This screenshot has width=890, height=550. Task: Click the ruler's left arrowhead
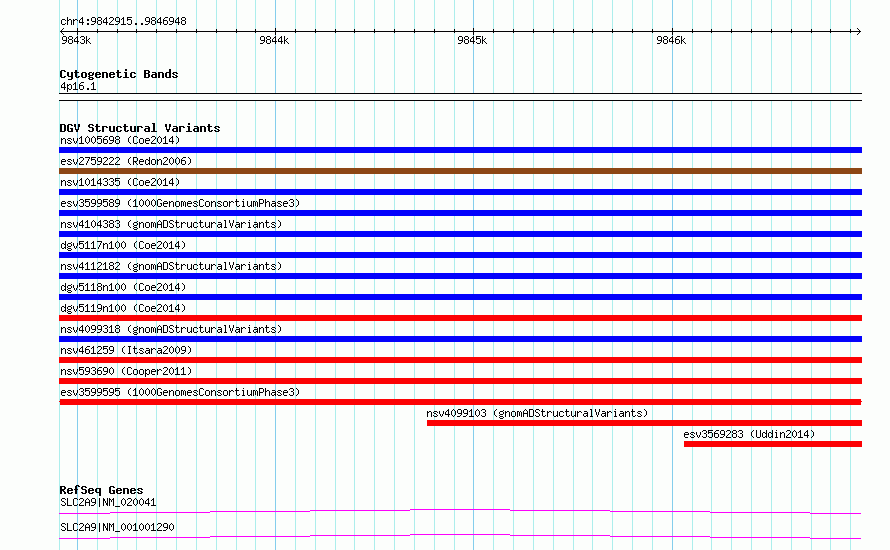(63, 31)
